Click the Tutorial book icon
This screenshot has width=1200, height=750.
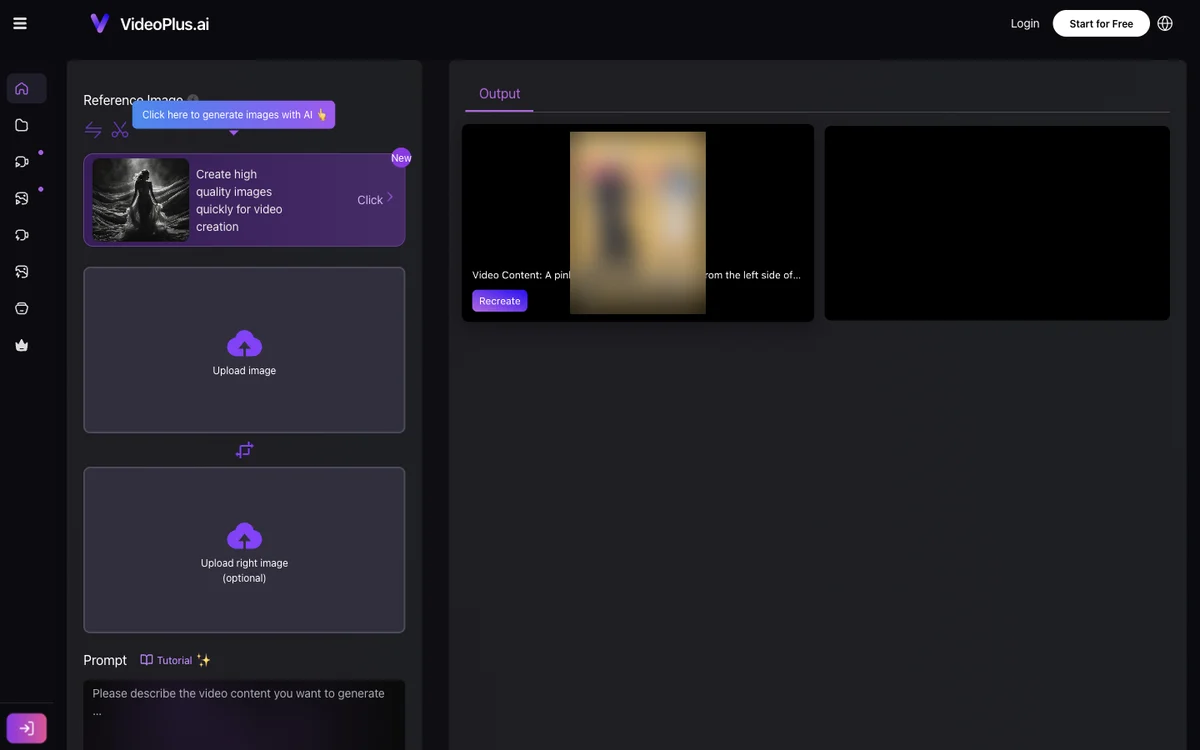[x=147, y=660]
